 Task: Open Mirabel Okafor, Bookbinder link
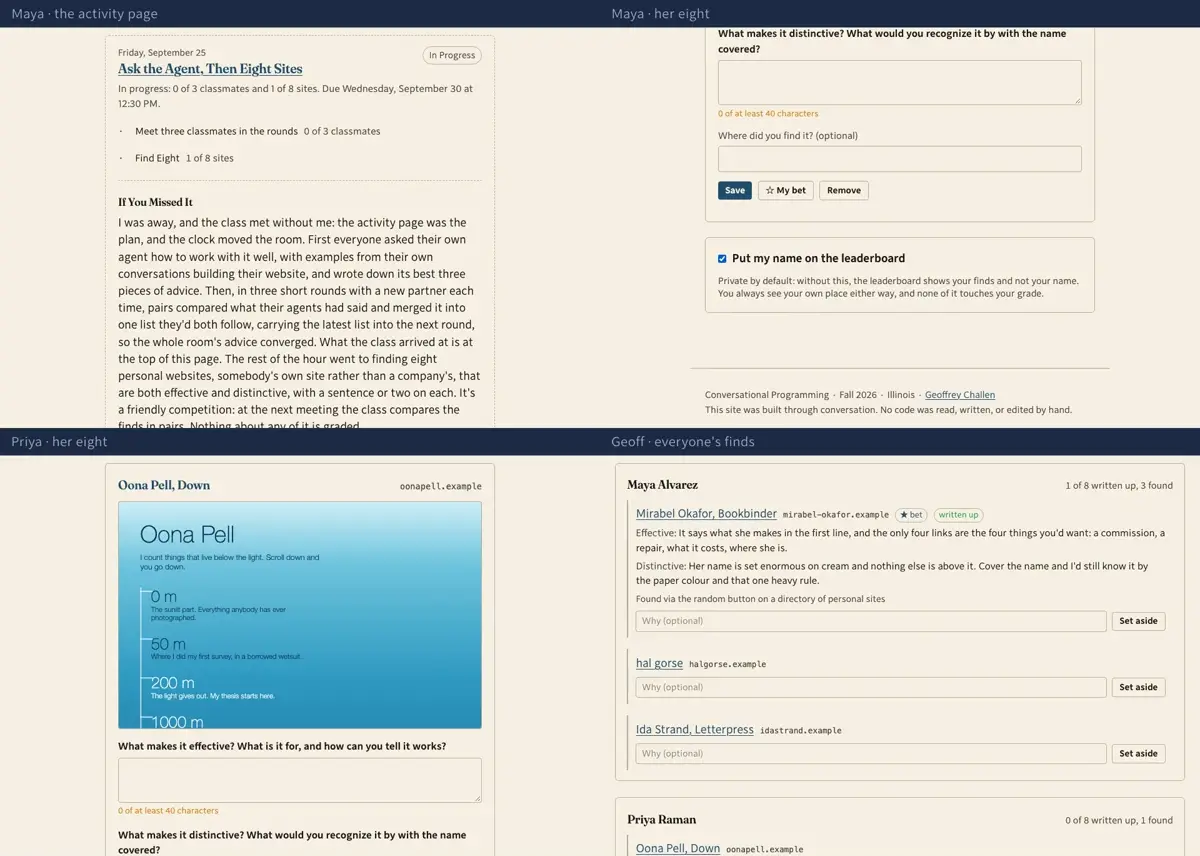[x=706, y=514]
